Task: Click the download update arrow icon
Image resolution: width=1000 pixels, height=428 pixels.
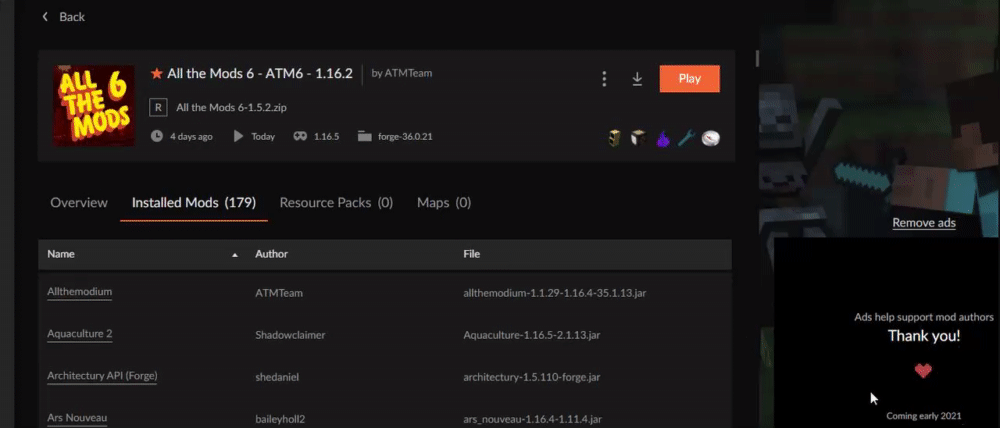Action: point(636,79)
